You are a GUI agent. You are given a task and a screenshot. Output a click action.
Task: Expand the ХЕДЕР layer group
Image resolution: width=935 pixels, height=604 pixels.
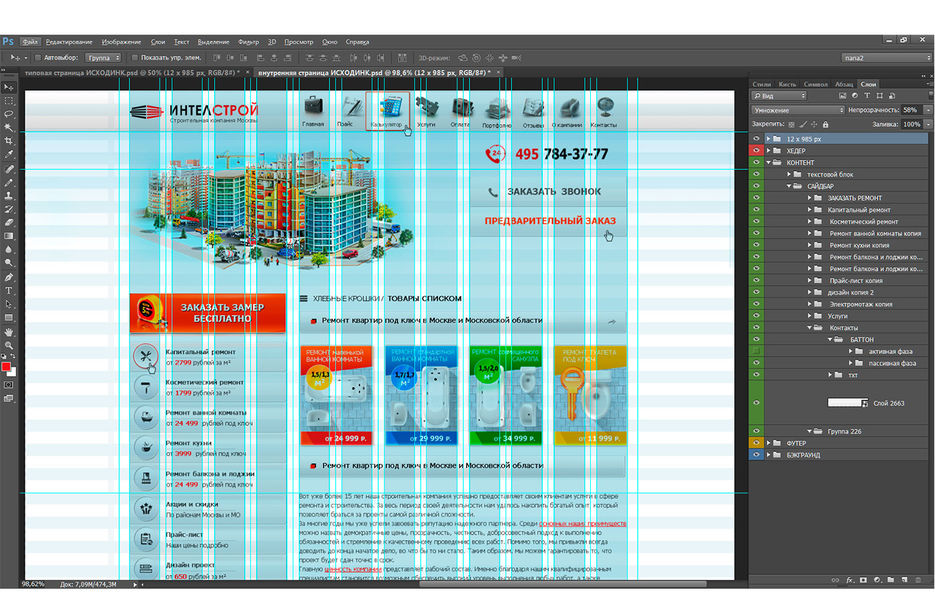point(769,151)
